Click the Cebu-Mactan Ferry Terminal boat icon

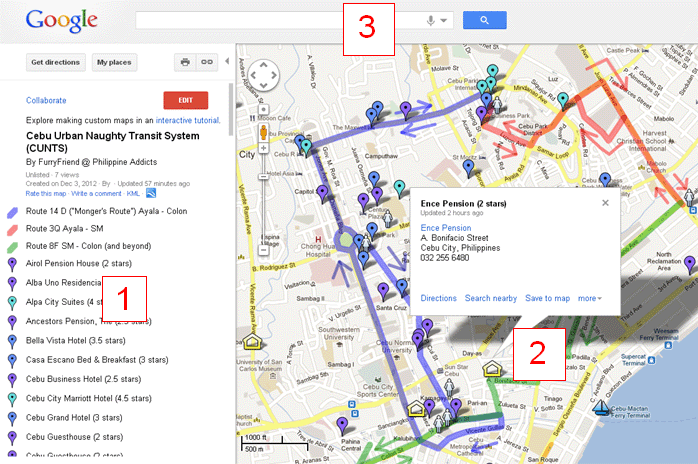600,408
